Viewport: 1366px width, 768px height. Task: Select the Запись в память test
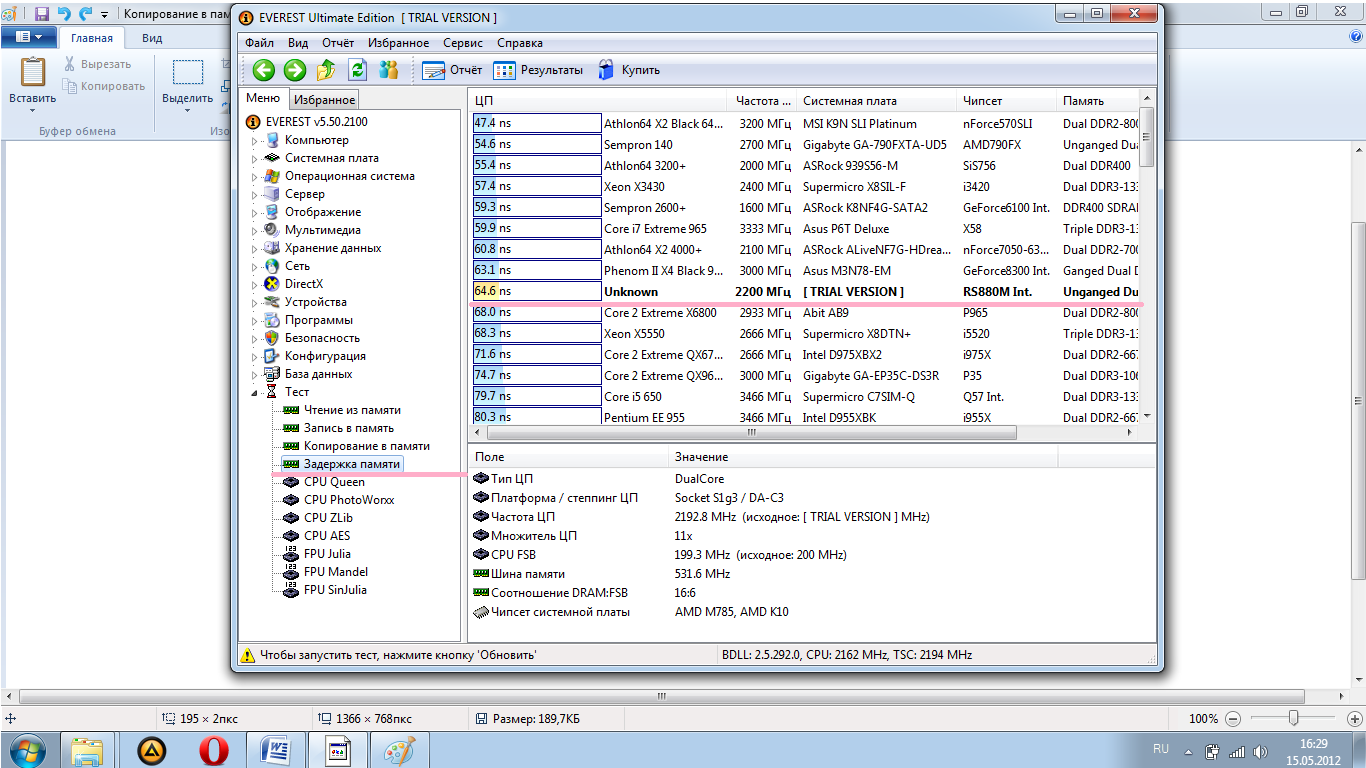coord(349,428)
